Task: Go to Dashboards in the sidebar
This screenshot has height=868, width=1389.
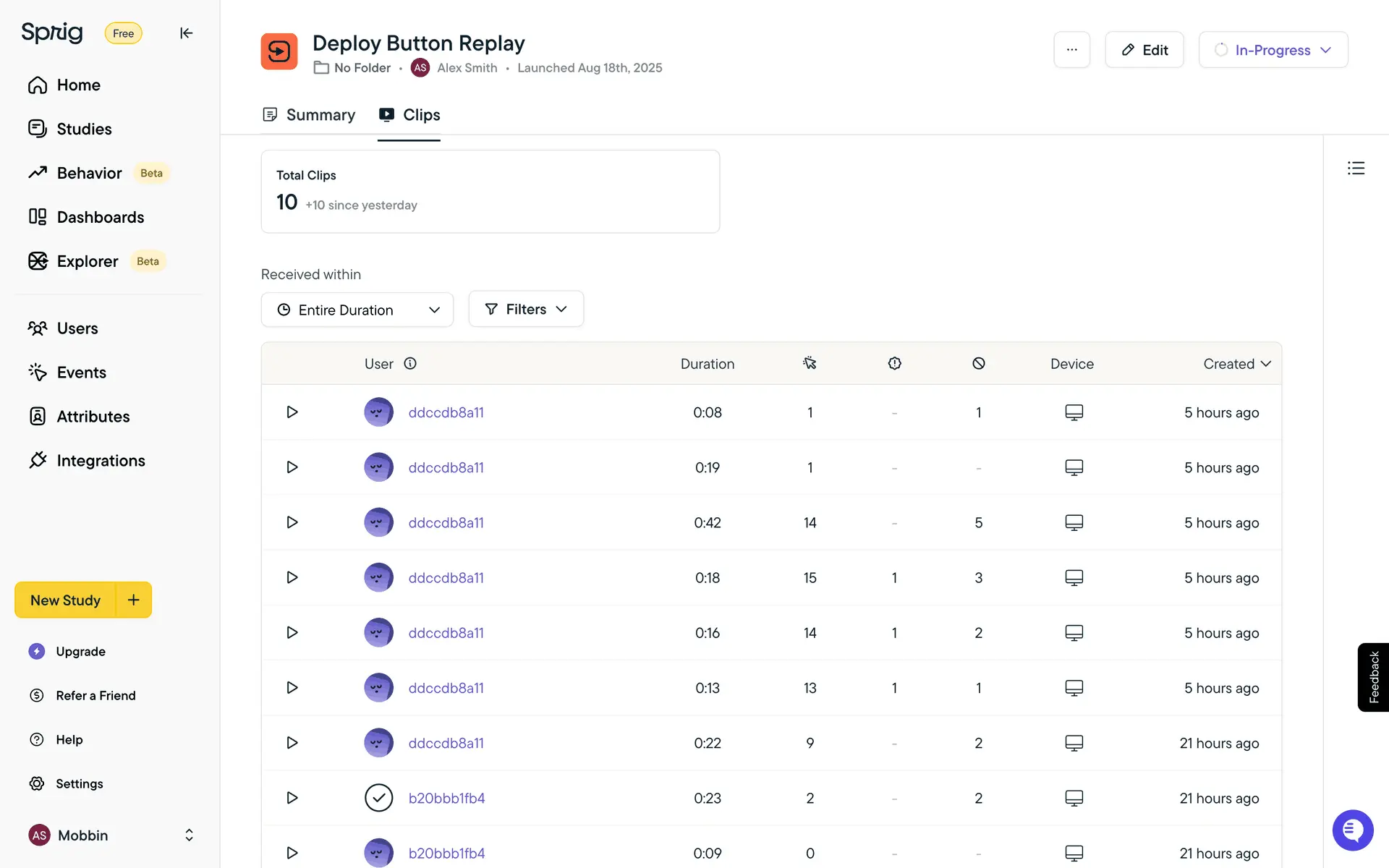Action: (100, 217)
